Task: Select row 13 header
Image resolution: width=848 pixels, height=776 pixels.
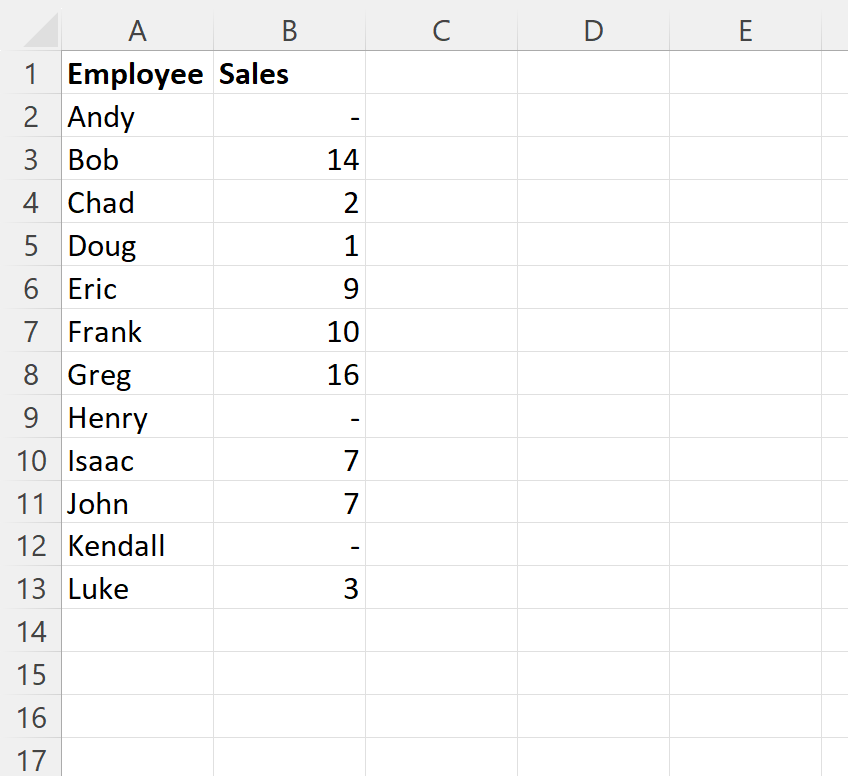Action: [31, 589]
